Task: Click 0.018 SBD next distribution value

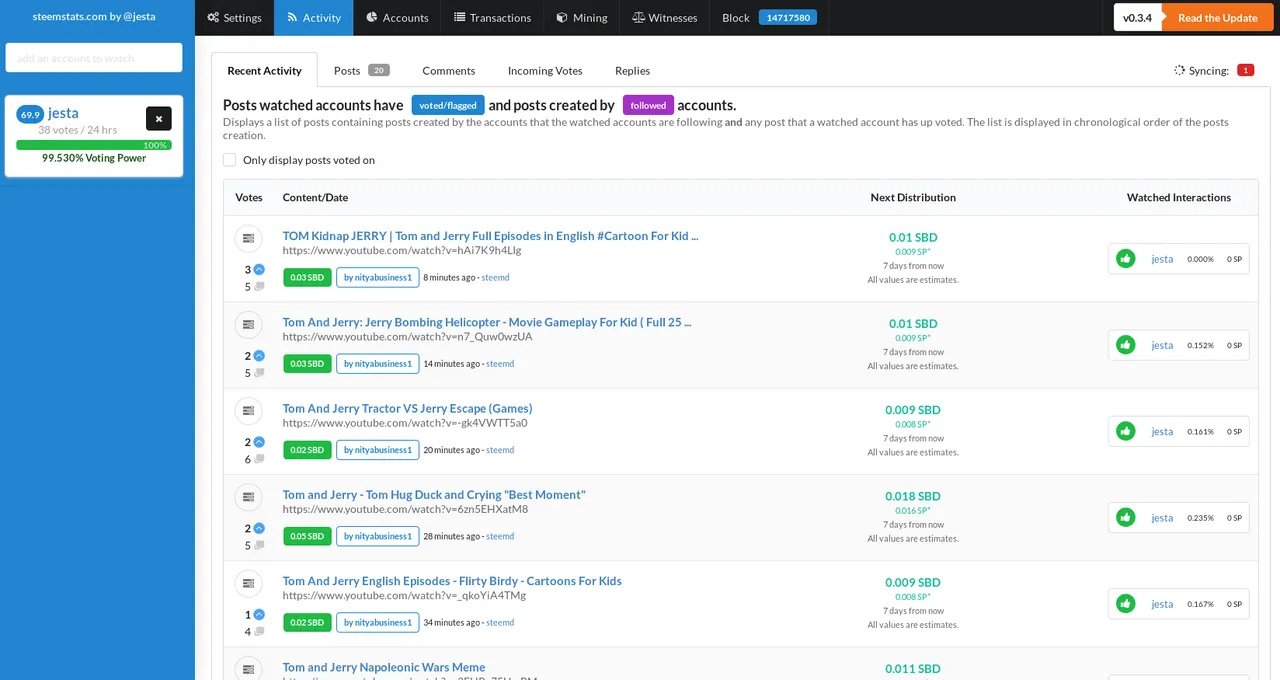Action: [x=913, y=496]
